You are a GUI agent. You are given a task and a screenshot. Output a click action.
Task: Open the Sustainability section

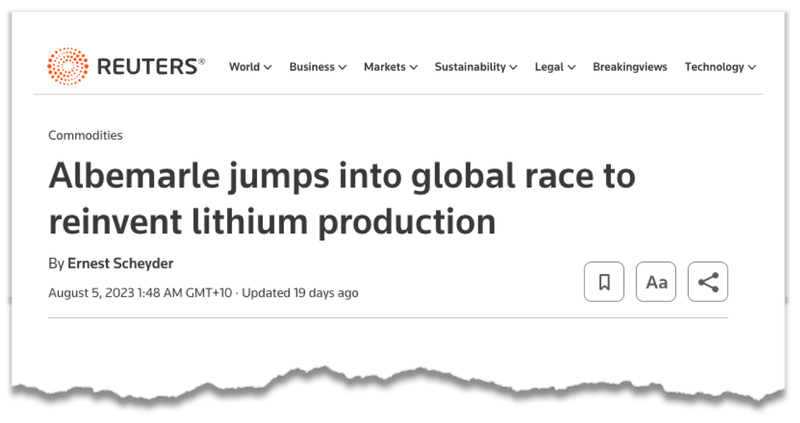pyautogui.click(x=470, y=67)
